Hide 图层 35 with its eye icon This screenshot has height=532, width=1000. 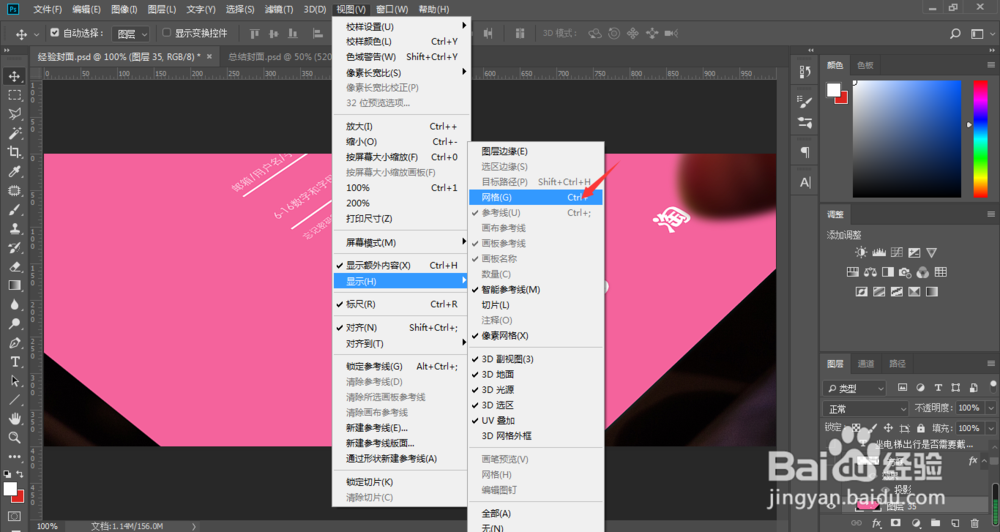(x=833, y=506)
